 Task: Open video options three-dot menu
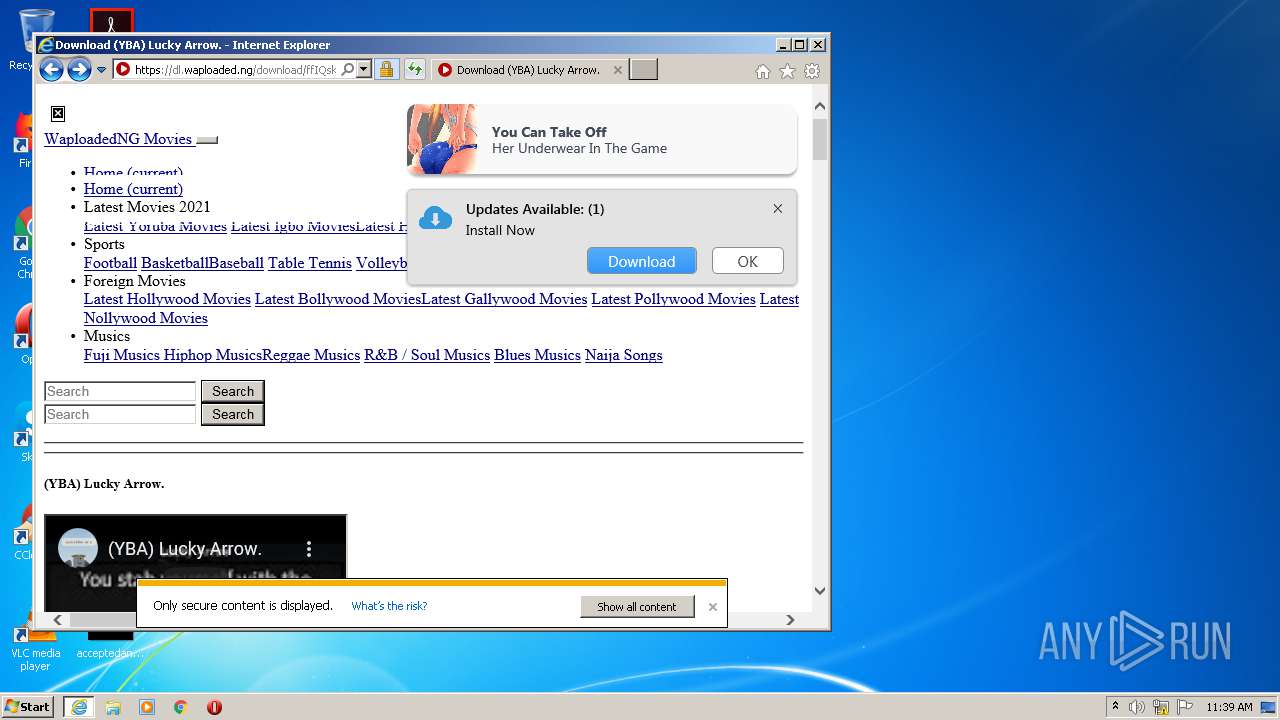pyautogui.click(x=309, y=549)
